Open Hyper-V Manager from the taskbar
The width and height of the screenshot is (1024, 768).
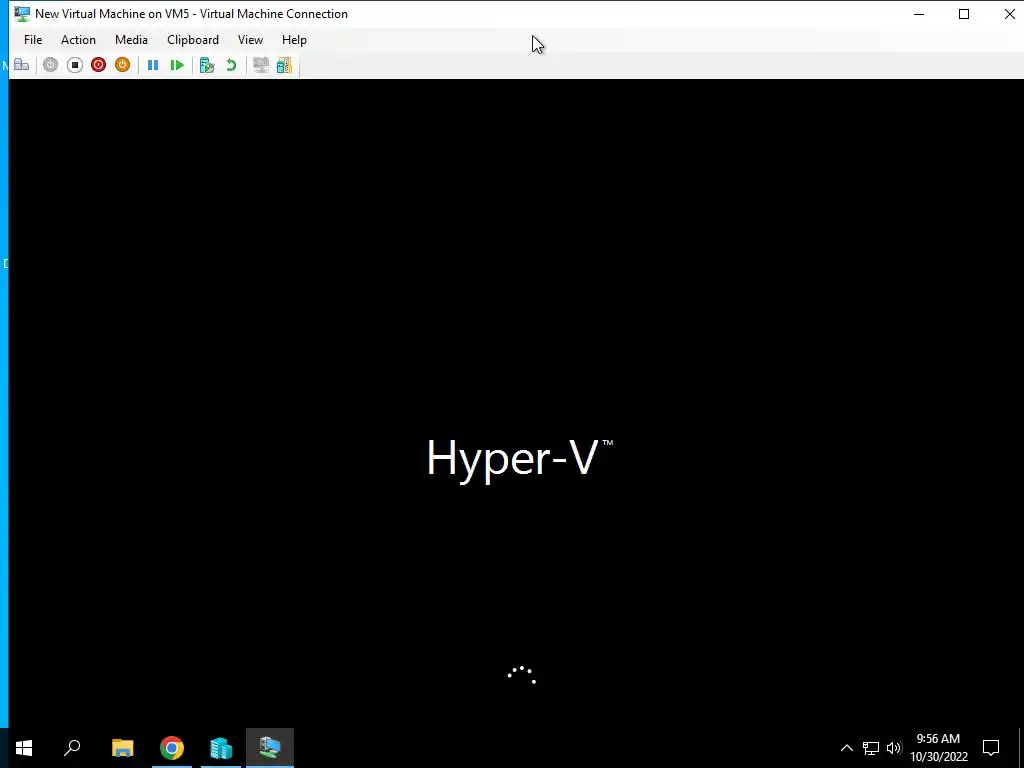pos(221,748)
